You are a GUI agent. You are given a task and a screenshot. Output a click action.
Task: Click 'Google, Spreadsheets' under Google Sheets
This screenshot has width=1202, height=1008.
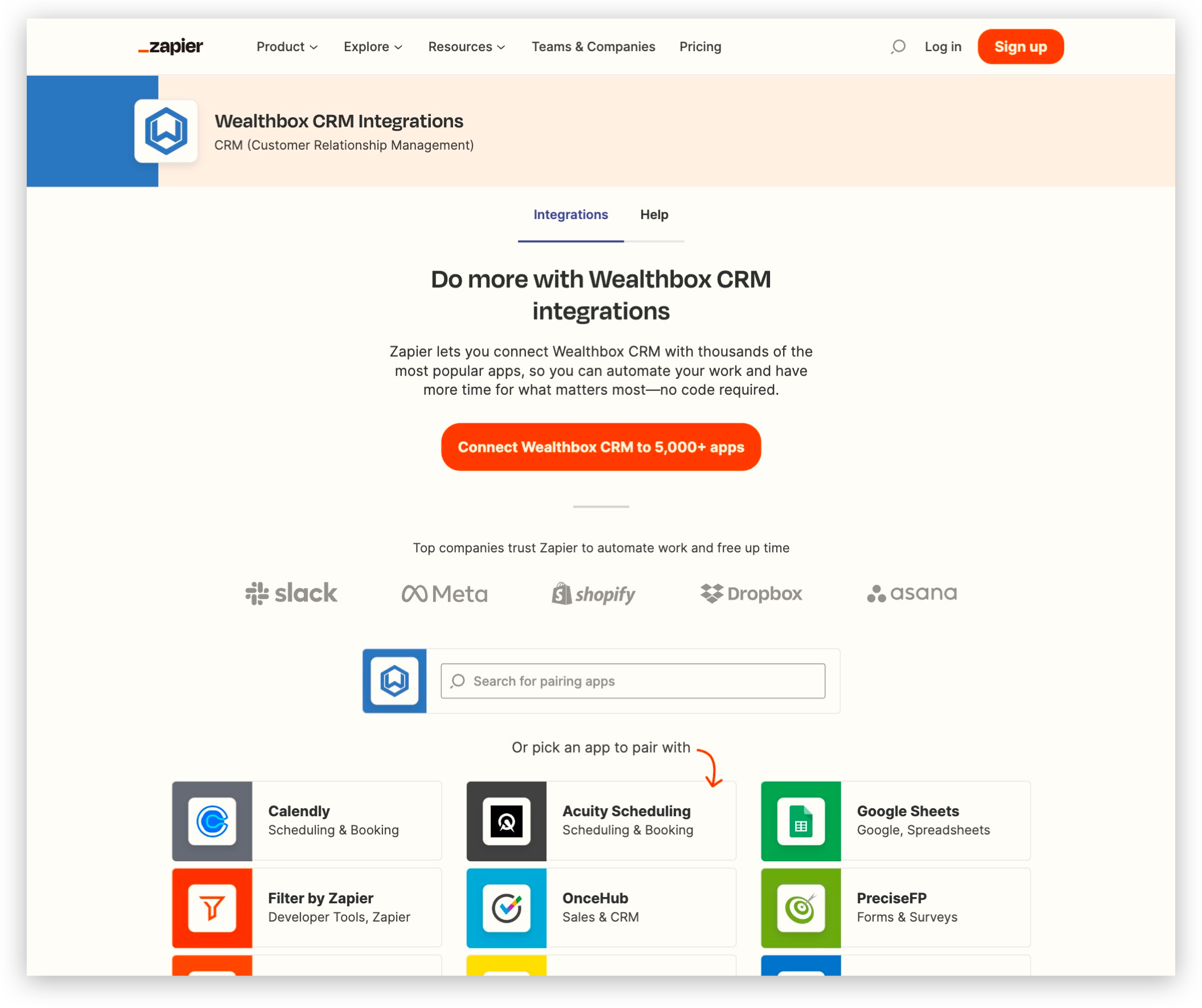tap(923, 829)
